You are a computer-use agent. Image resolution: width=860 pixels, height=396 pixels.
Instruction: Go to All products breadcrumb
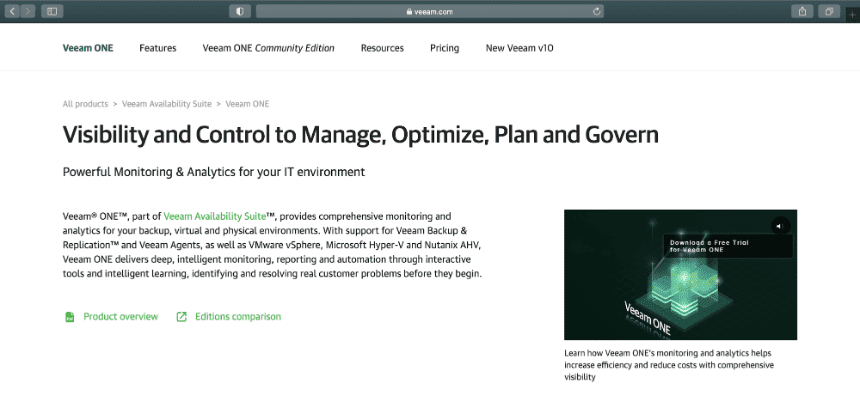(x=85, y=104)
